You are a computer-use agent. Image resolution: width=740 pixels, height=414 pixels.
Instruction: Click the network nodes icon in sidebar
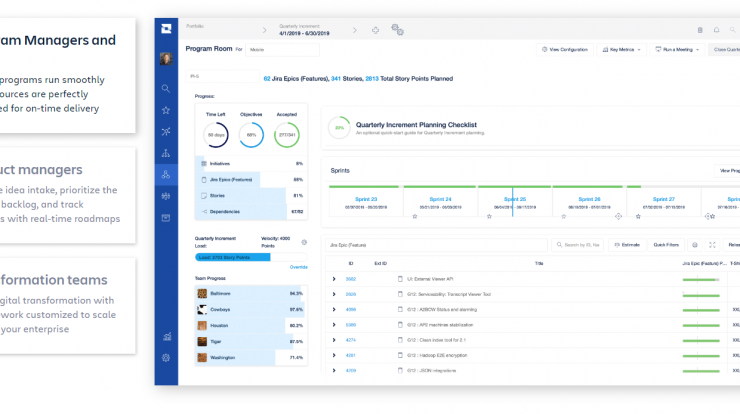pos(166,132)
